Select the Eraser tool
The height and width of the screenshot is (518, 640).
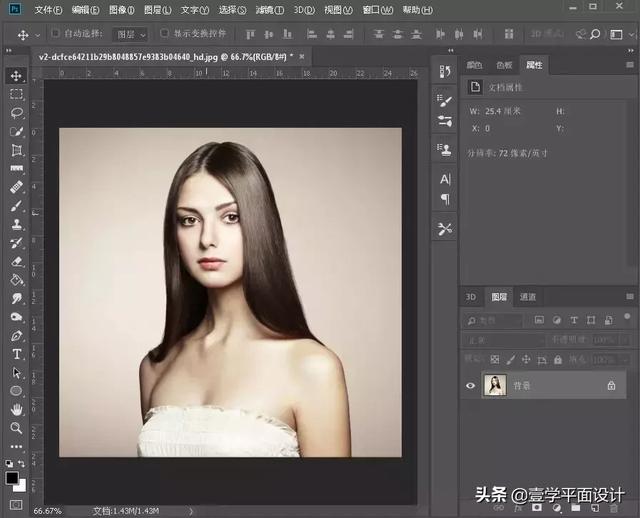pyautogui.click(x=16, y=262)
